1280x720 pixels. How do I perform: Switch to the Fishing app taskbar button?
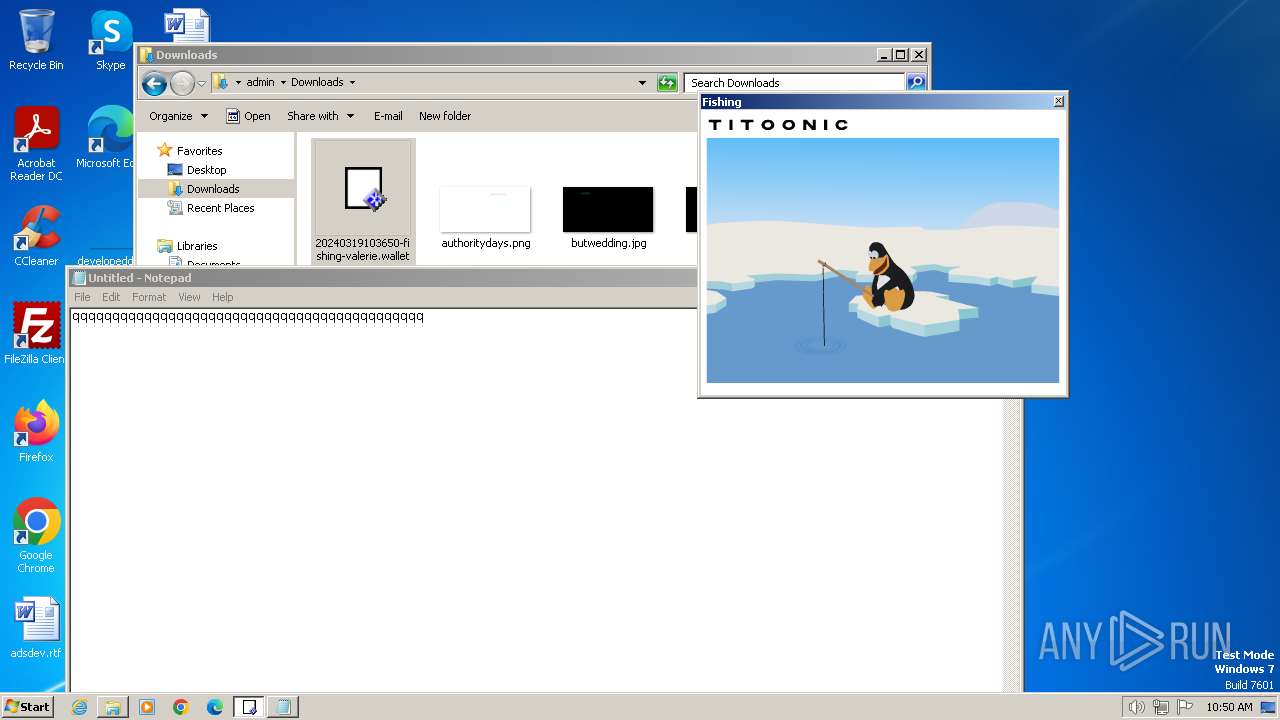(249, 707)
